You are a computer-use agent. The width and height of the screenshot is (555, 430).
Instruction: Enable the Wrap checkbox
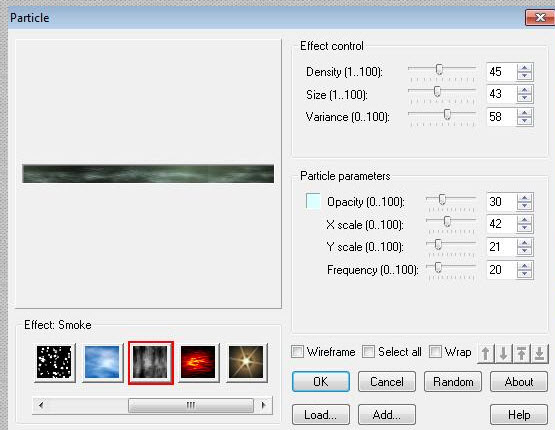click(435, 352)
